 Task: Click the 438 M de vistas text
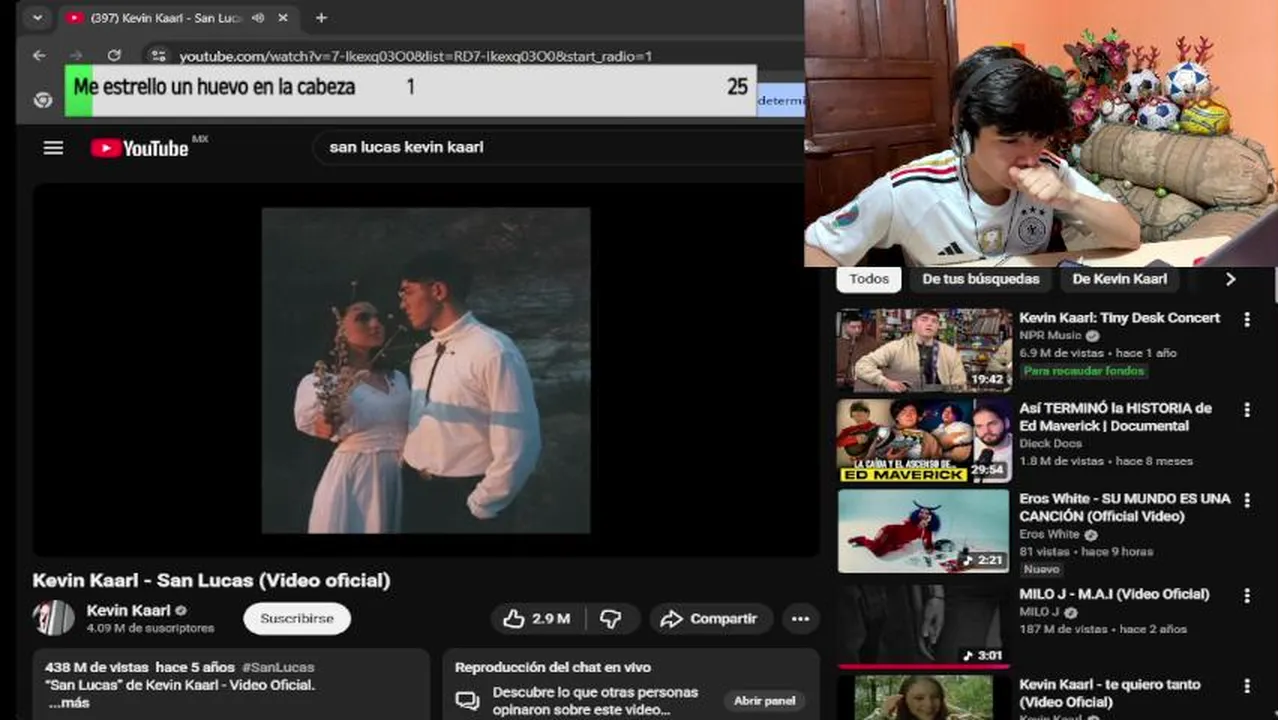tap(97, 667)
